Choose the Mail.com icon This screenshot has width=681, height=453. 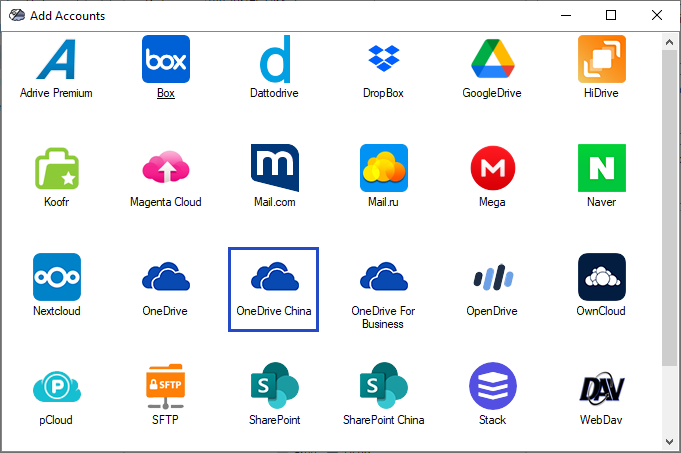pyautogui.click(x=275, y=168)
